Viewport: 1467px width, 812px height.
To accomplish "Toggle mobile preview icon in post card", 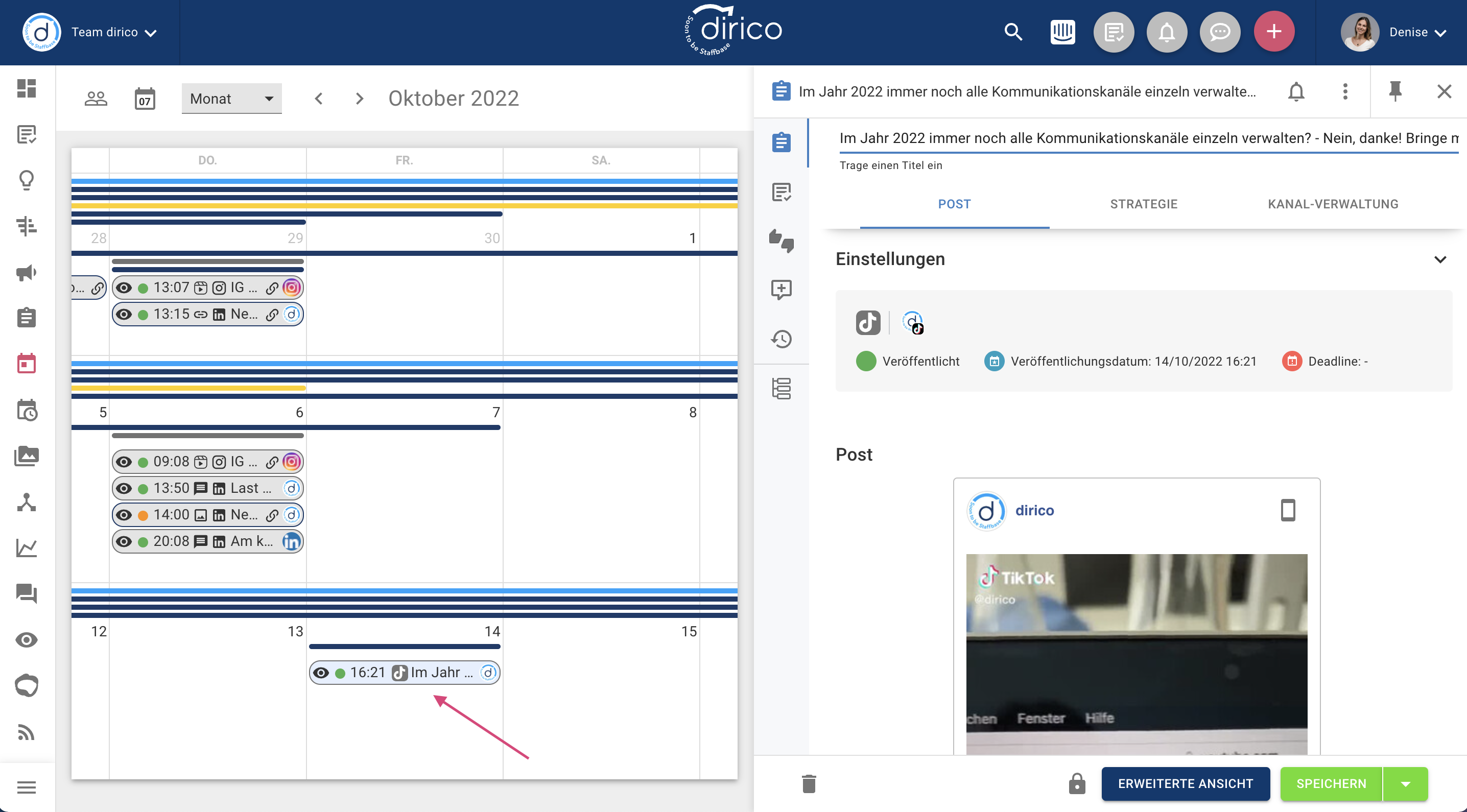I will [x=1288, y=510].
